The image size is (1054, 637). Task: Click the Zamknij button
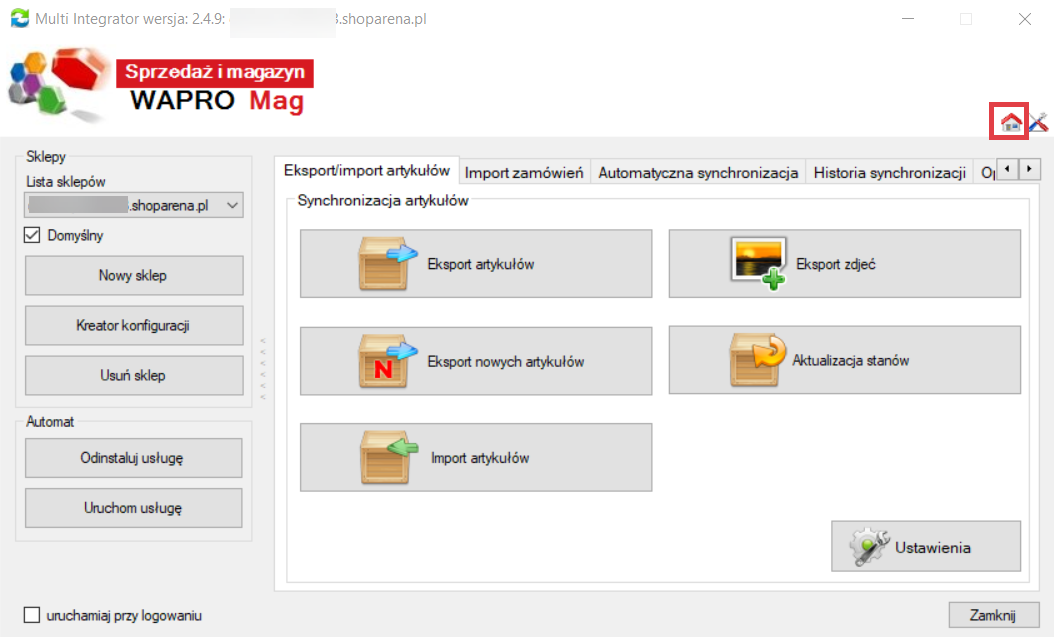click(x=993, y=614)
